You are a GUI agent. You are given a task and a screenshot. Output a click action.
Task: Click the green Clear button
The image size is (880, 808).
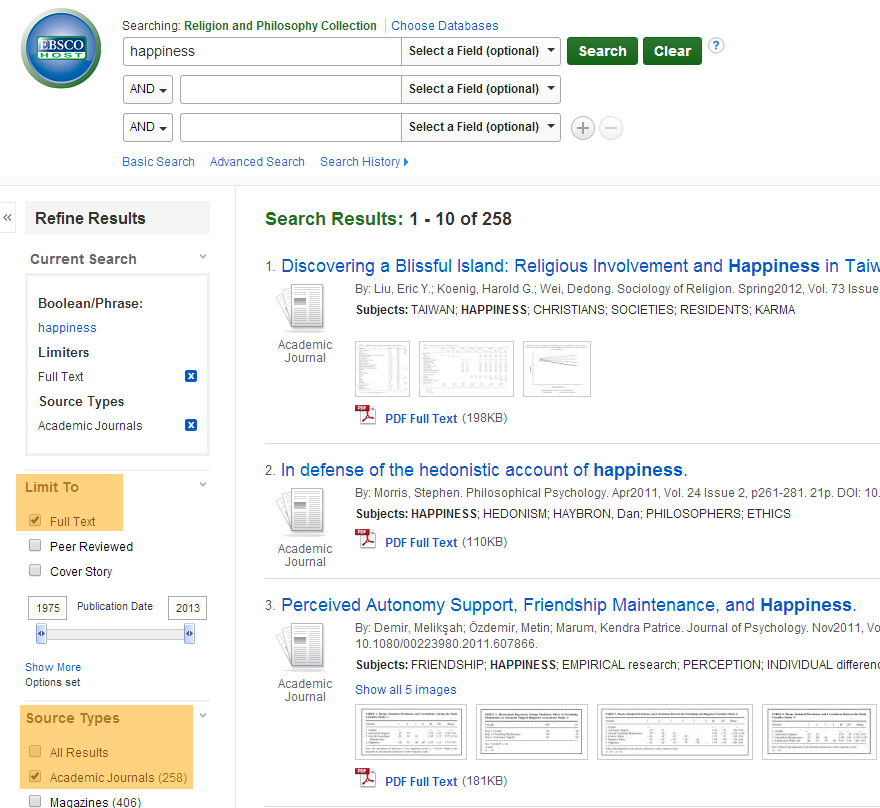(672, 51)
